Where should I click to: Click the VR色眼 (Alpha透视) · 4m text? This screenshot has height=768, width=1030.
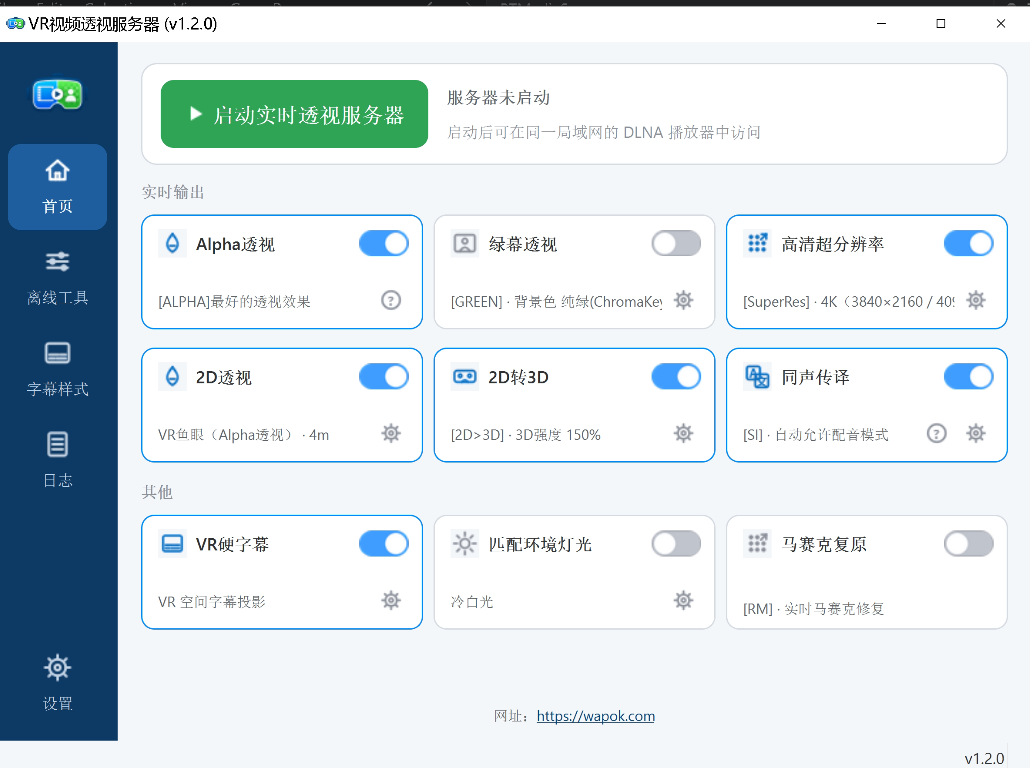pyautogui.click(x=244, y=435)
